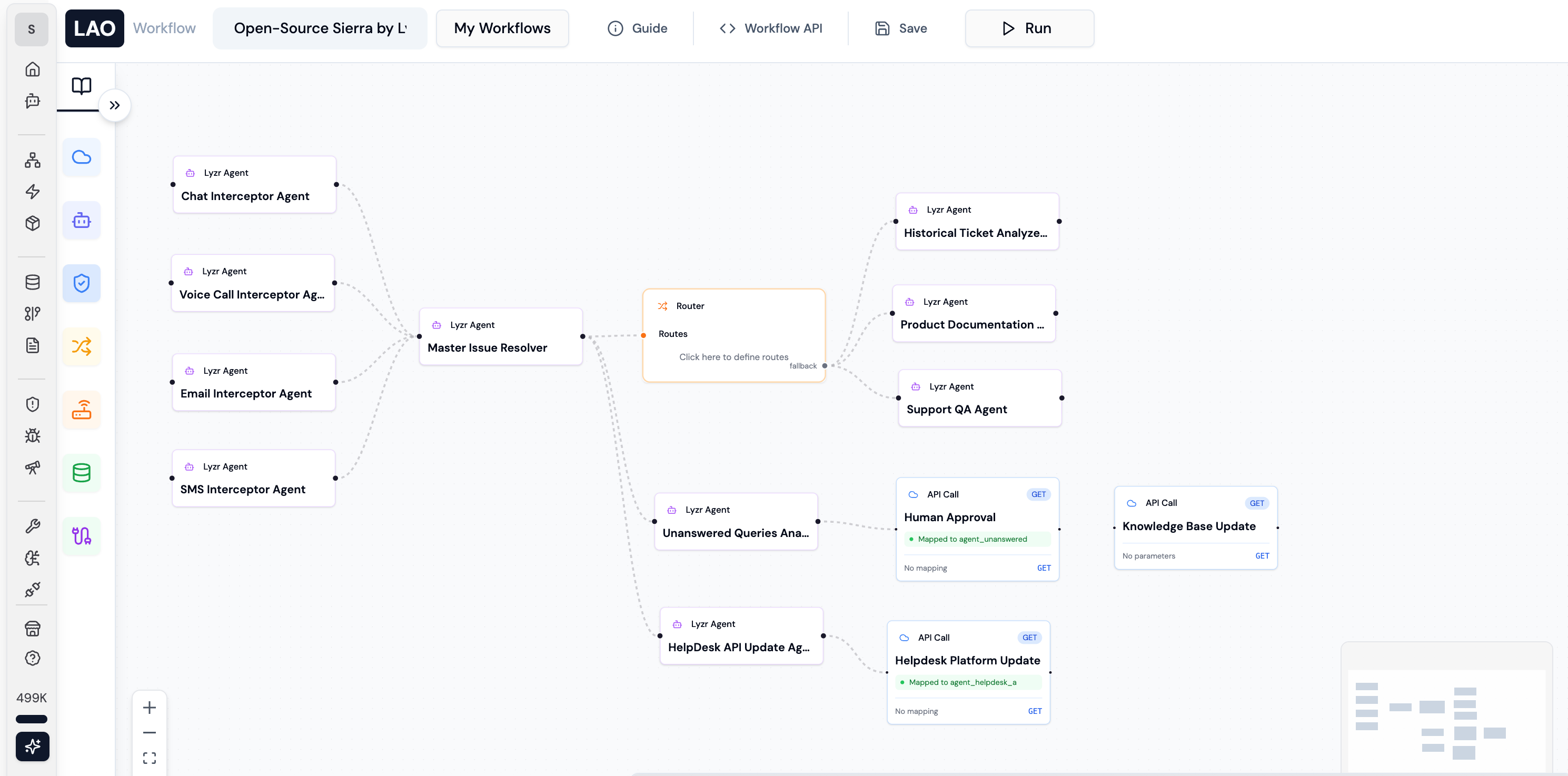This screenshot has height=776, width=1568.
Task: Click the telescope icon in sidebar
Action: click(32, 467)
